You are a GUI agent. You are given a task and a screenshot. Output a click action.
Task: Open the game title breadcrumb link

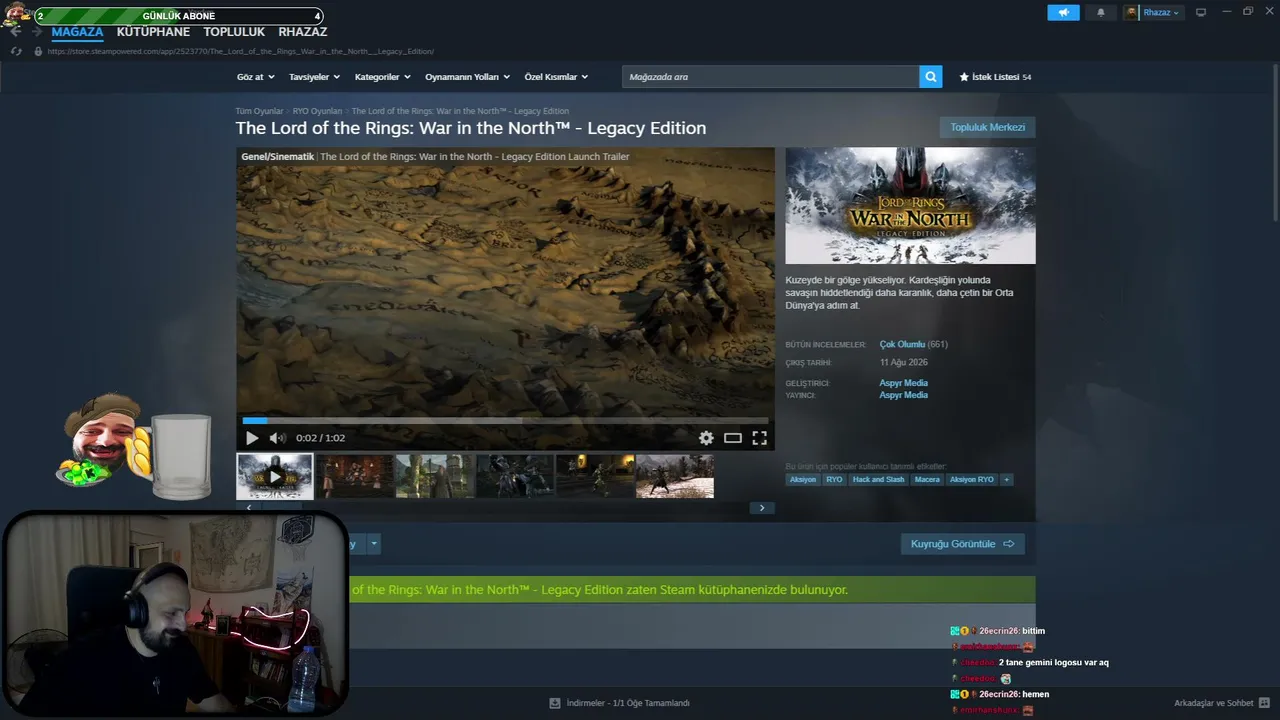point(460,111)
